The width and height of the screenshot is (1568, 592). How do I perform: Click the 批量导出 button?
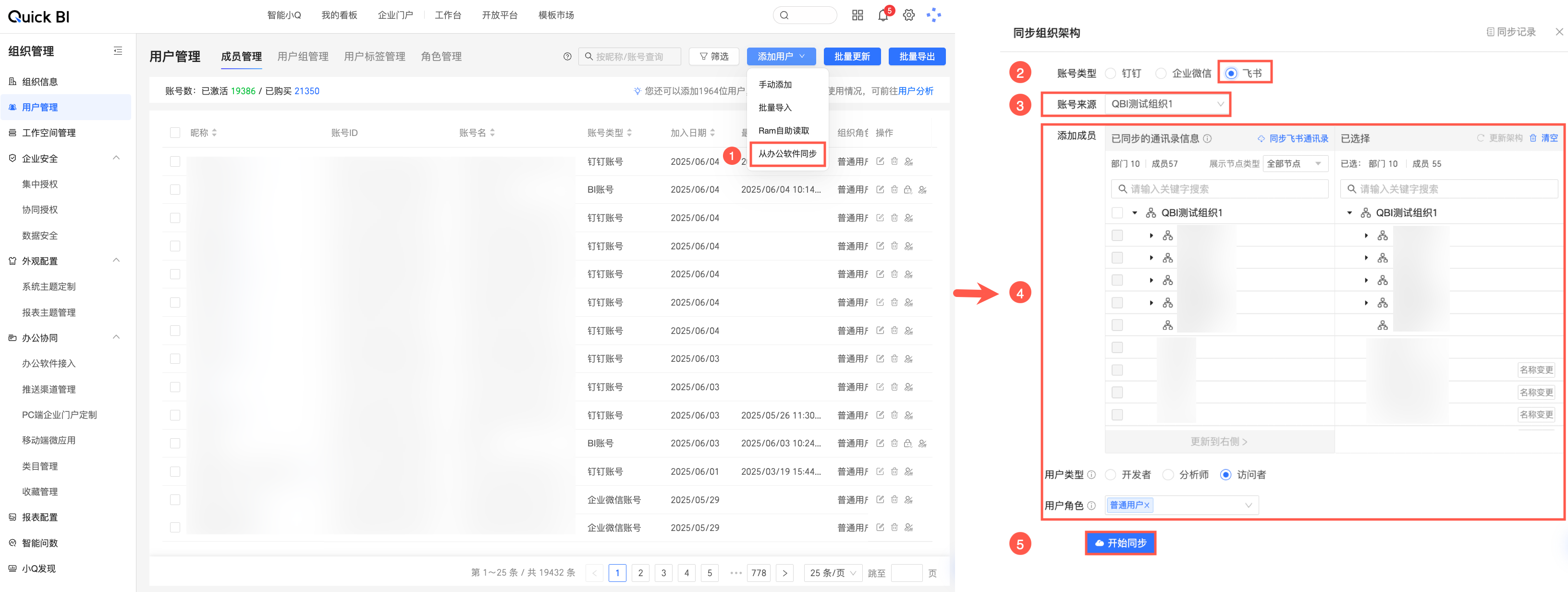pyautogui.click(x=916, y=57)
